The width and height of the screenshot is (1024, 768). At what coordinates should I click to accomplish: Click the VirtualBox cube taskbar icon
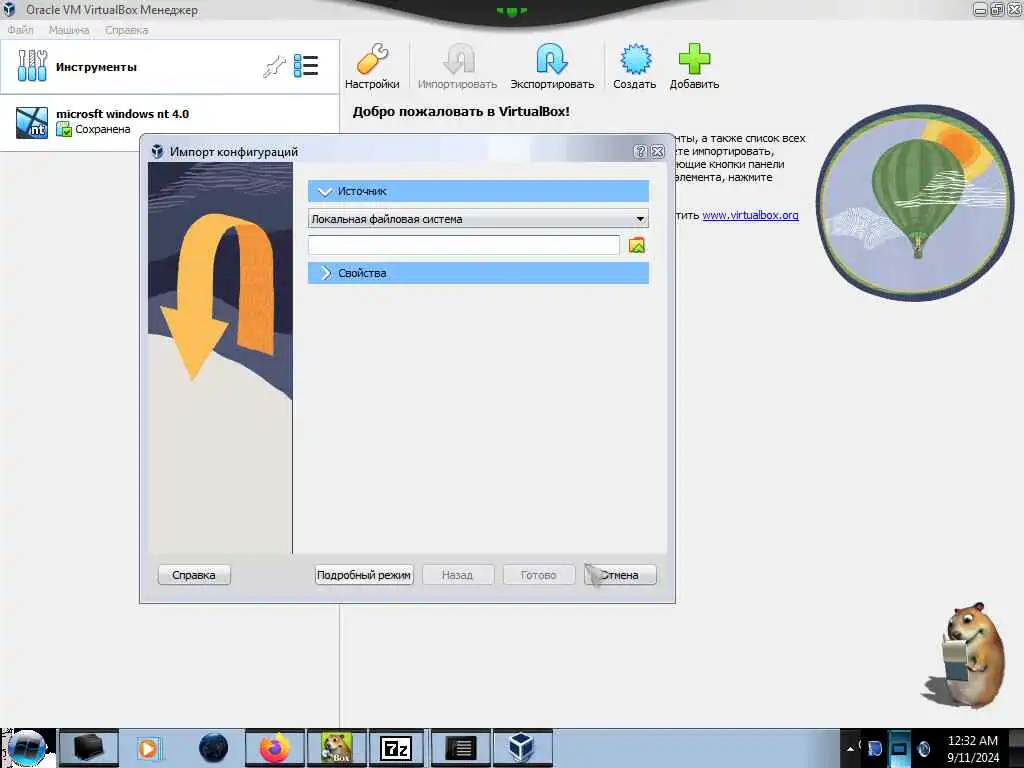521,748
